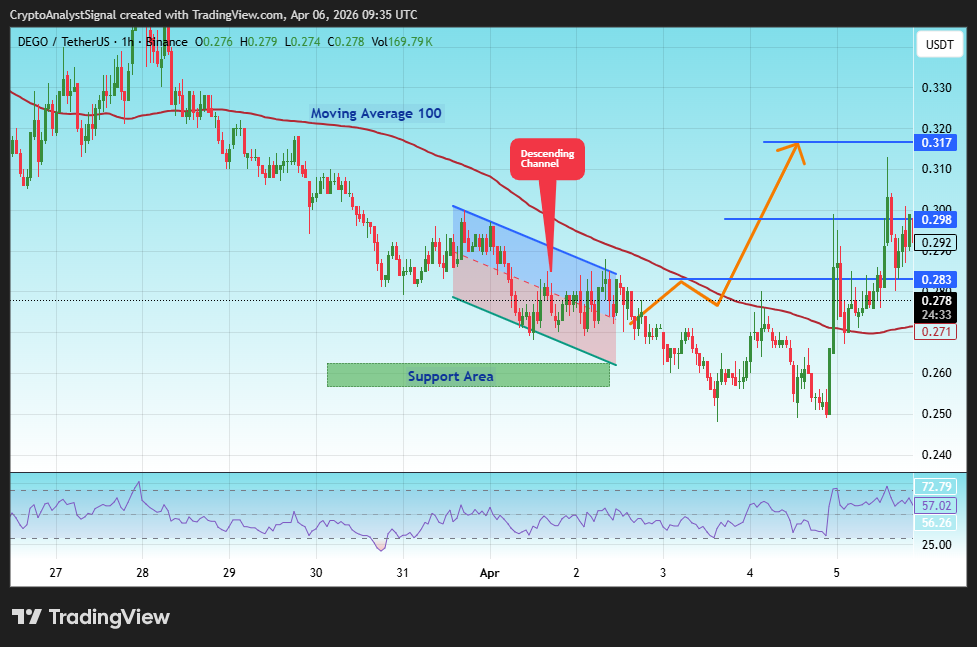Click the RSI 57.02 value label

[x=935, y=506]
